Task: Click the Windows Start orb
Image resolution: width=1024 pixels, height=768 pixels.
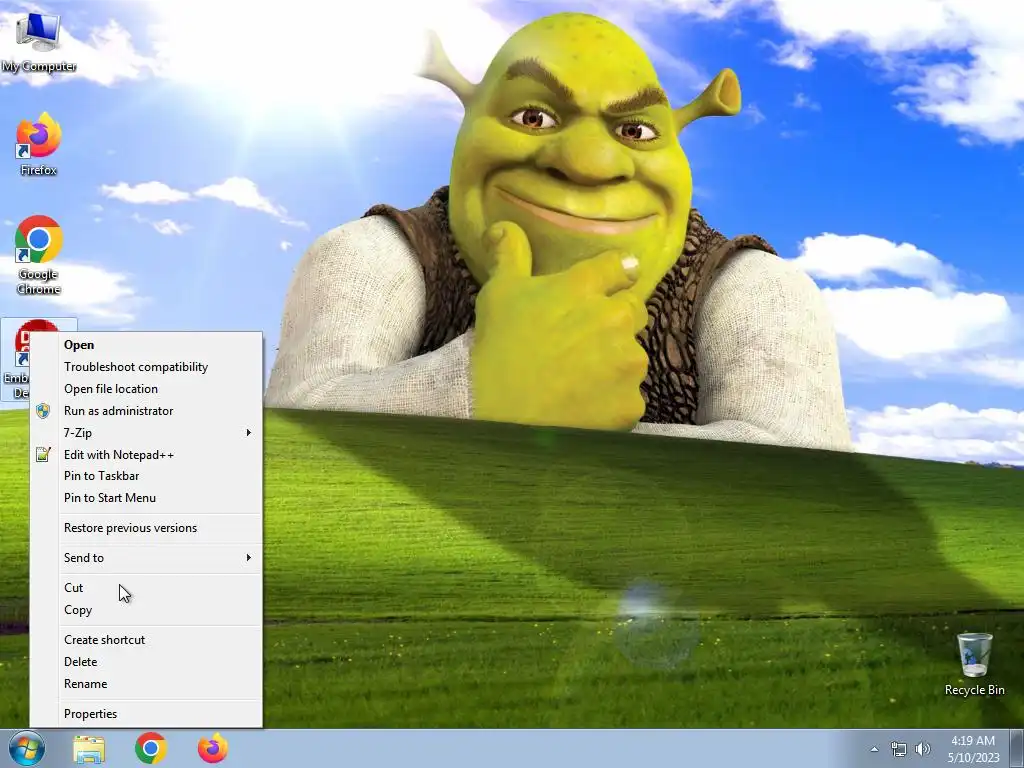Action: point(26,748)
